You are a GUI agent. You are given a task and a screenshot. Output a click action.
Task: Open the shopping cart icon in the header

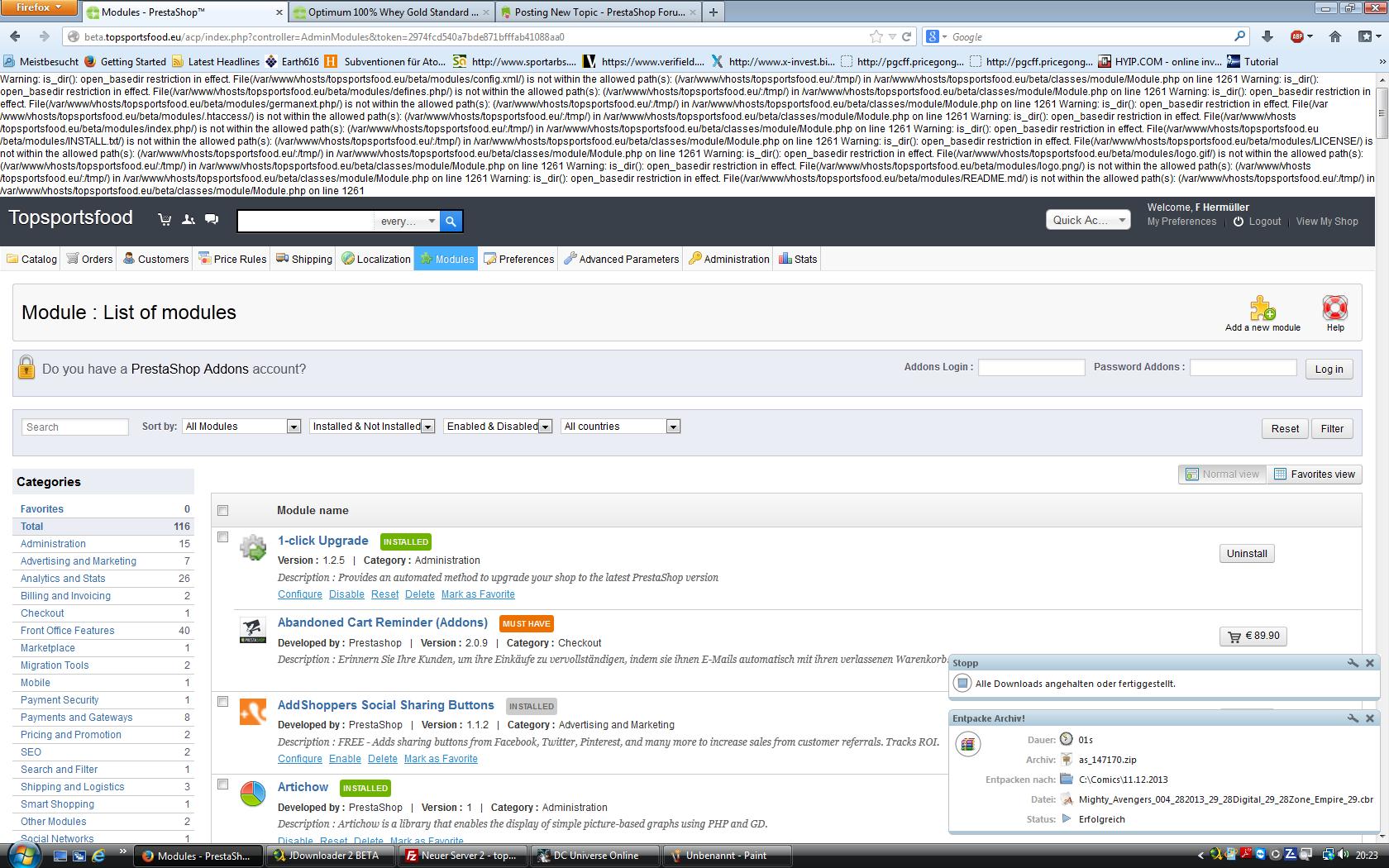tap(165, 219)
